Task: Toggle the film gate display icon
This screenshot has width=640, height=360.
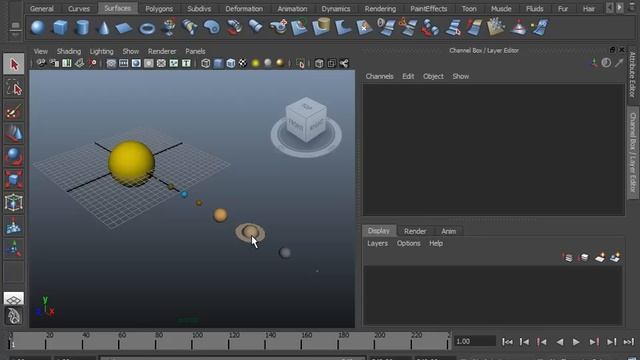Action: (x=124, y=63)
